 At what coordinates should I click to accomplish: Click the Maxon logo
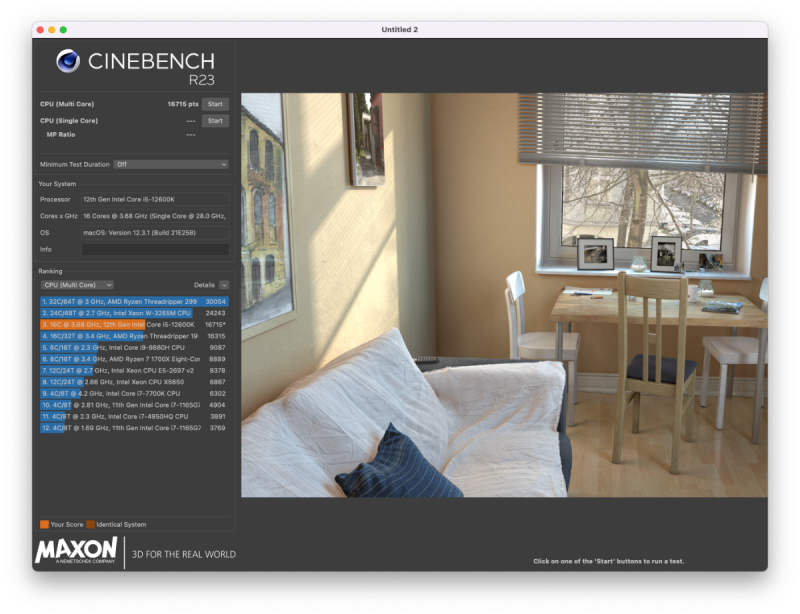[x=77, y=551]
